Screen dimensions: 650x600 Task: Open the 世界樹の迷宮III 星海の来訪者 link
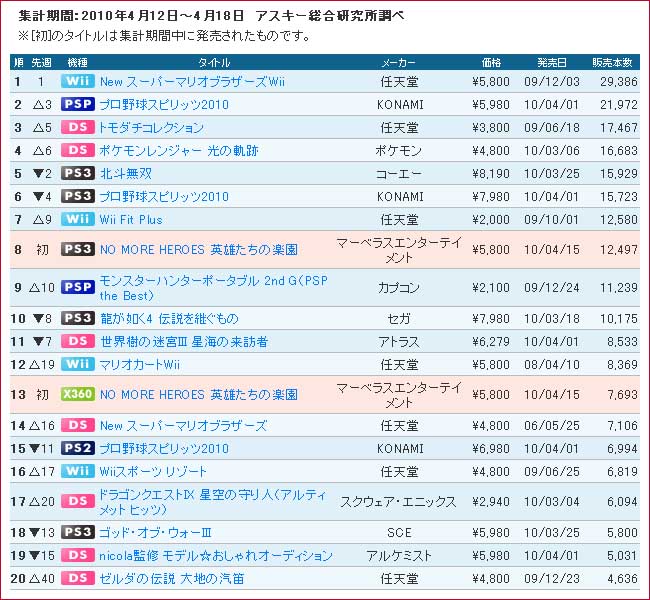tap(184, 342)
